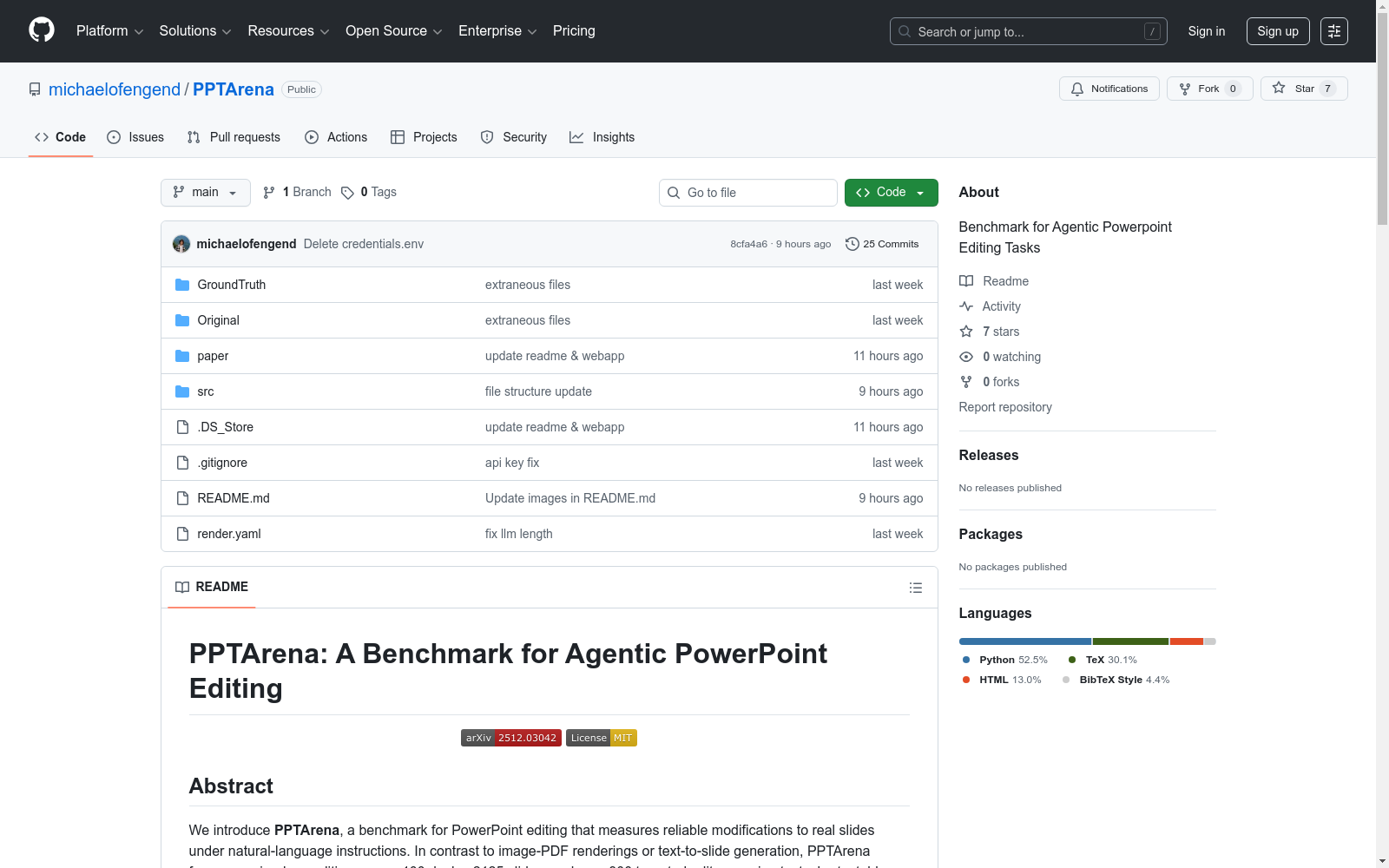Click the repository icon beside michaelofengend
This screenshot has width=1389, height=868.
coord(35,89)
